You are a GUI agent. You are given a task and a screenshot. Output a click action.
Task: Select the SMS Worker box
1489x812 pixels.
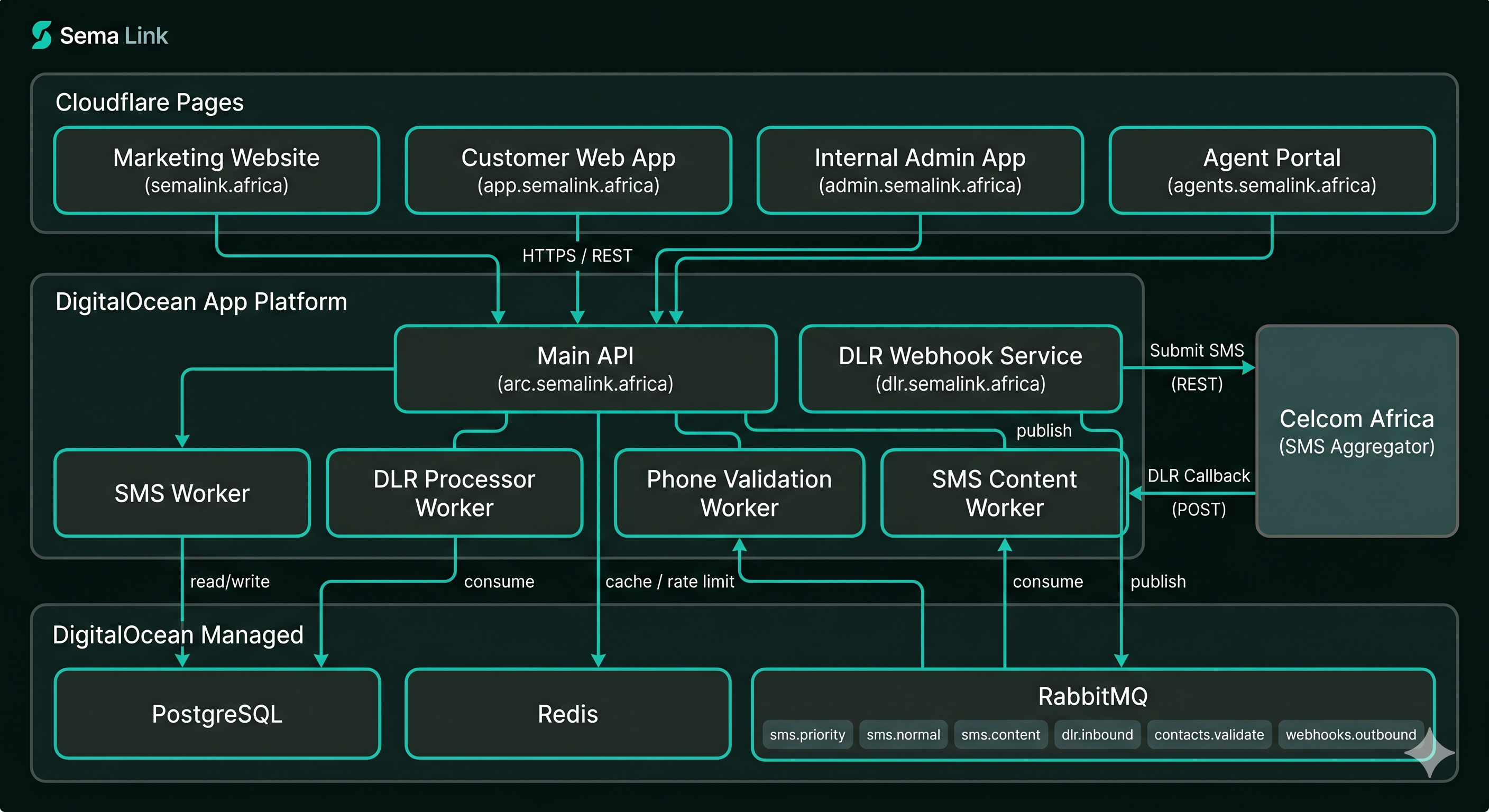coord(182,493)
